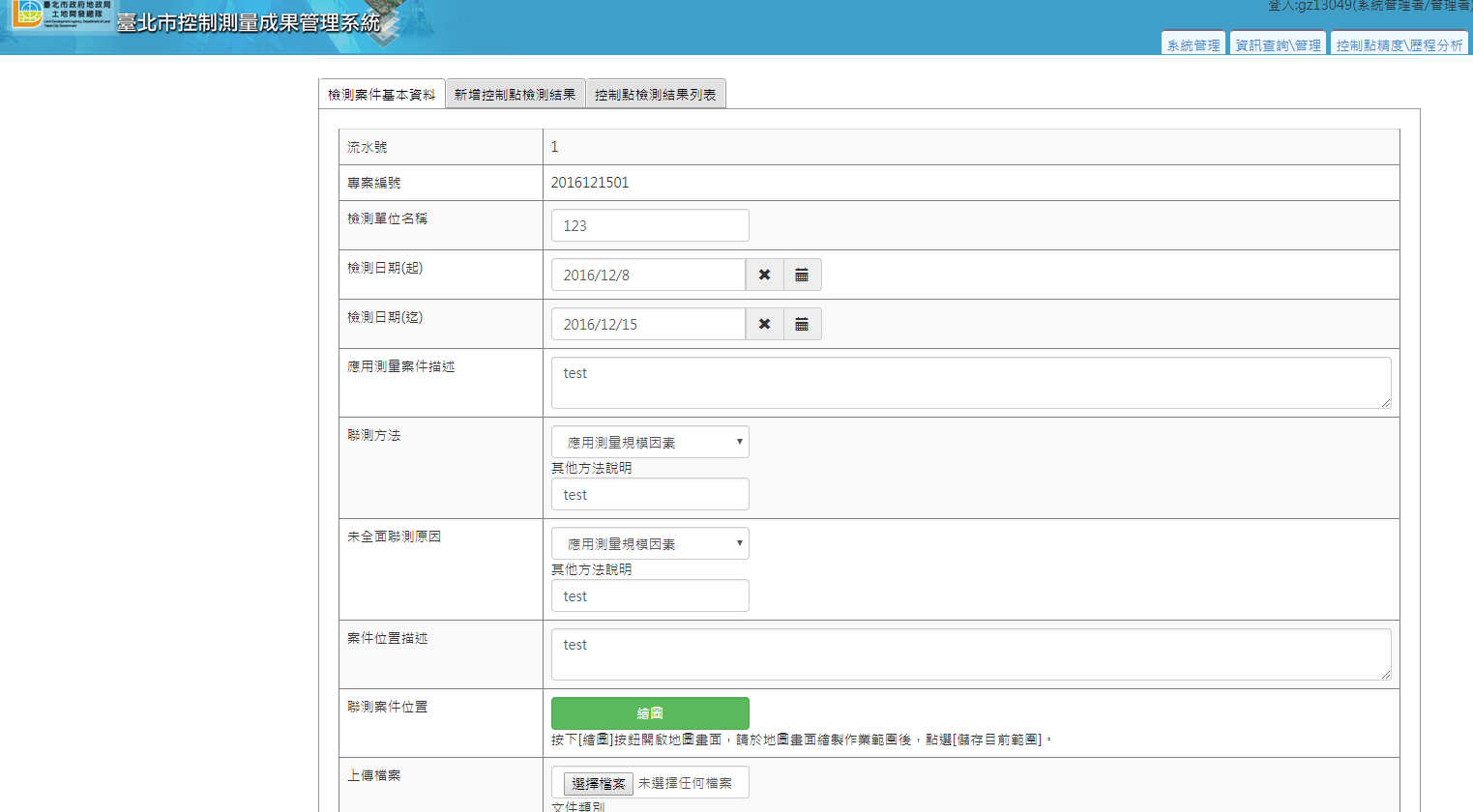This screenshot has width=1473, height=812.
Task: Click the 檢測單位名稱 text field
Action: pos(650,225)
